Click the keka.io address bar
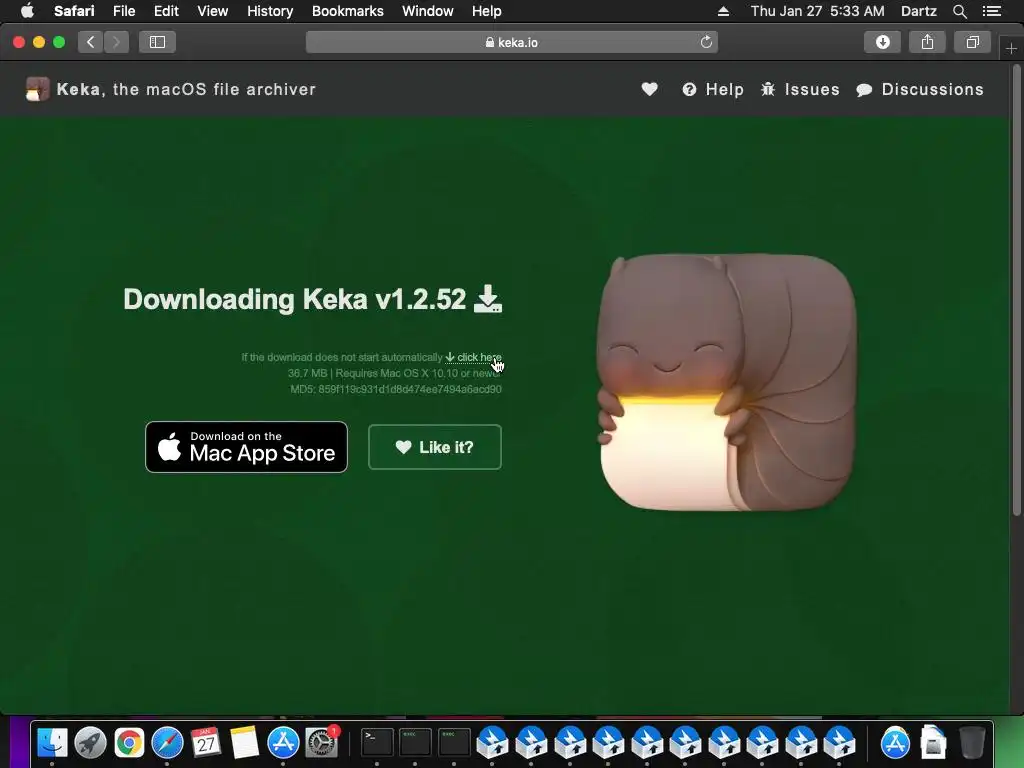Image resolution: width=1024 pixels, height=768 pixels. click(511, 42)
